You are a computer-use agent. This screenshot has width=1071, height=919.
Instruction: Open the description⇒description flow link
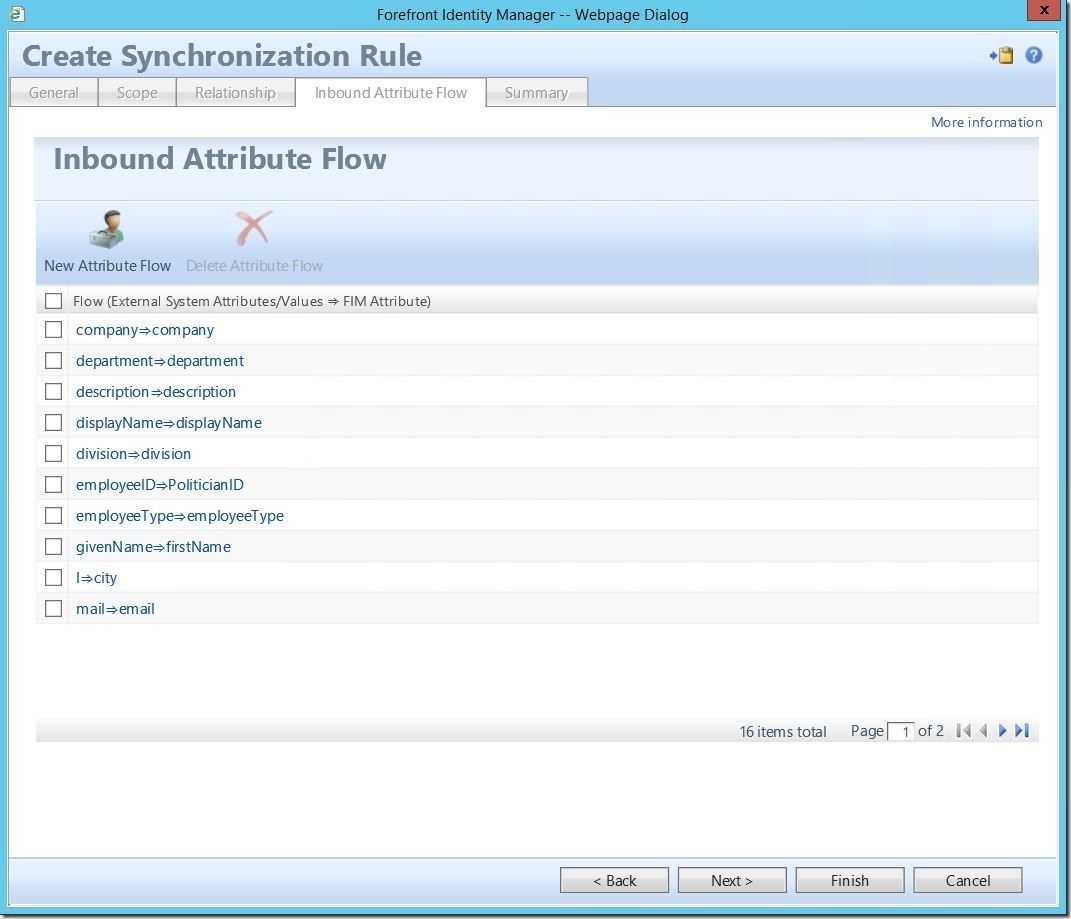156,392
